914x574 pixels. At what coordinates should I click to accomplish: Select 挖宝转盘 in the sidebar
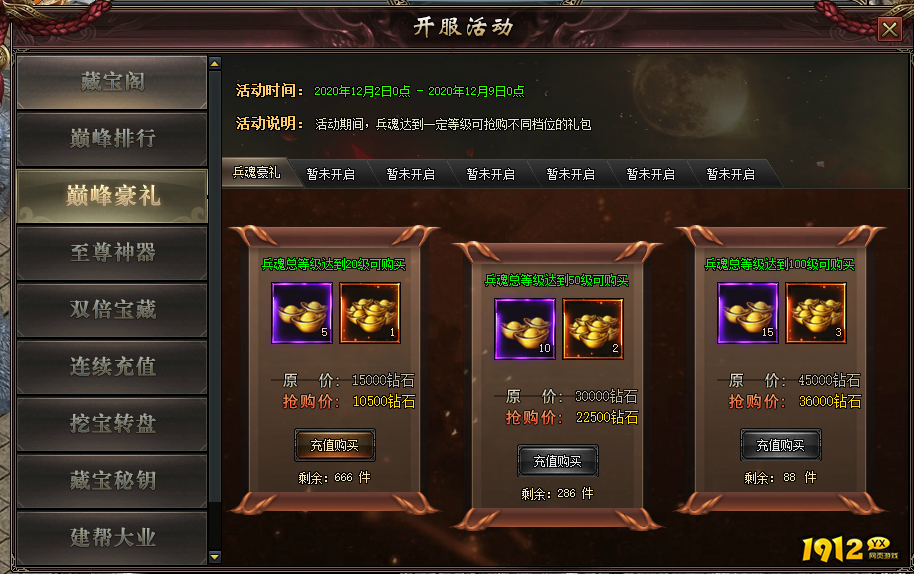(x=112, y=424)
